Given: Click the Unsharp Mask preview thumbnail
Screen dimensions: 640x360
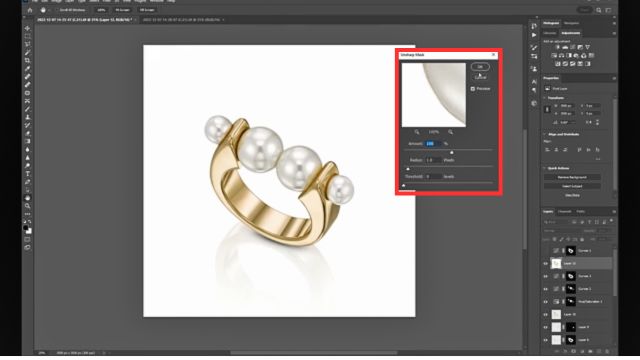Looking at the screenshot, I should (x=433, y=95).
